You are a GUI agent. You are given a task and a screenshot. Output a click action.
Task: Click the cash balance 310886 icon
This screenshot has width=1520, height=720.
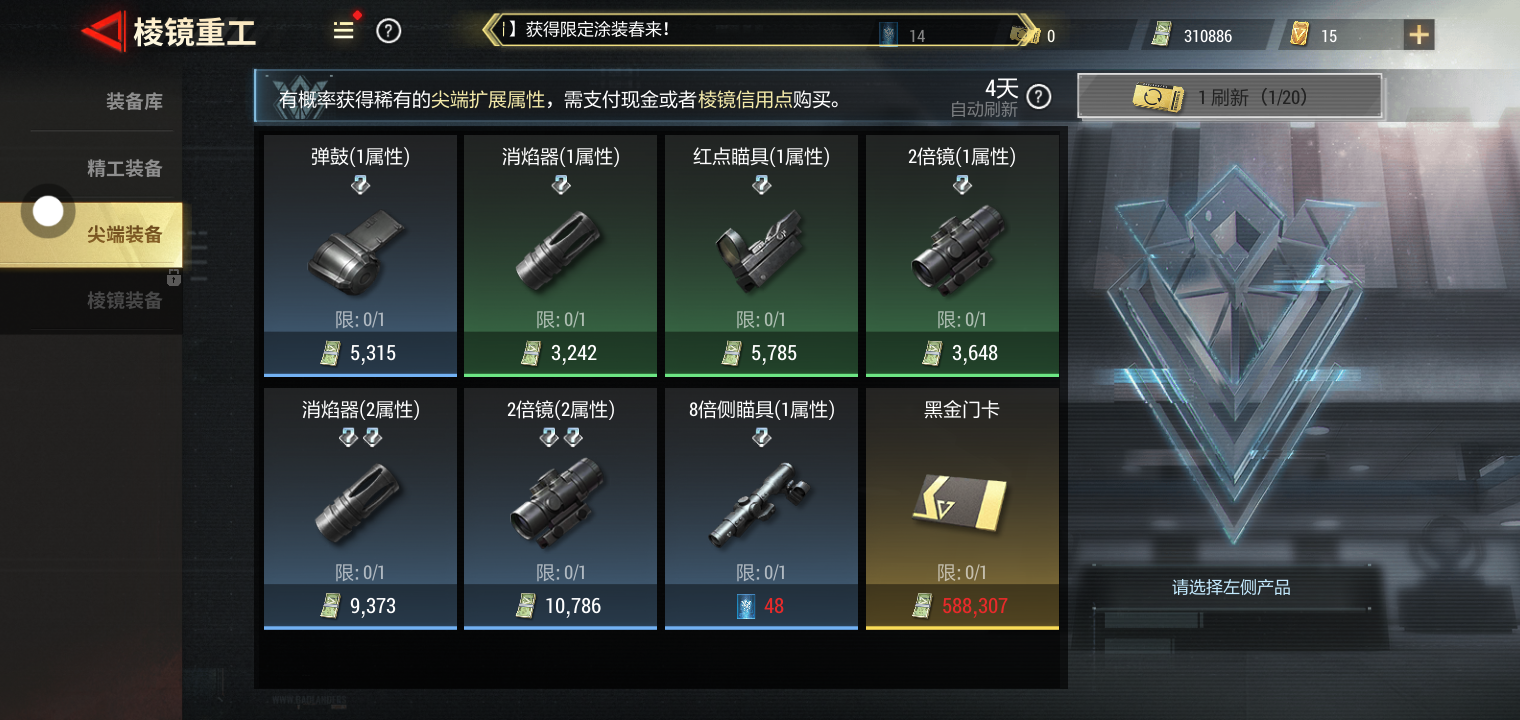point(1160,35)
